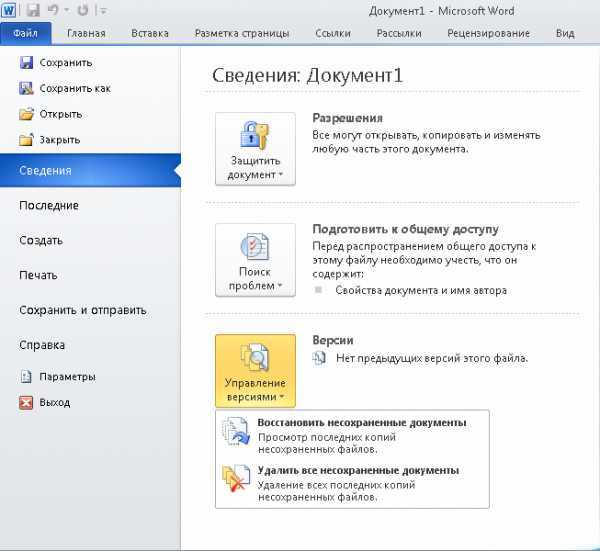Open Параметры settings entry
Viewport: 600px width, 551px height.
tap(67, 377)
